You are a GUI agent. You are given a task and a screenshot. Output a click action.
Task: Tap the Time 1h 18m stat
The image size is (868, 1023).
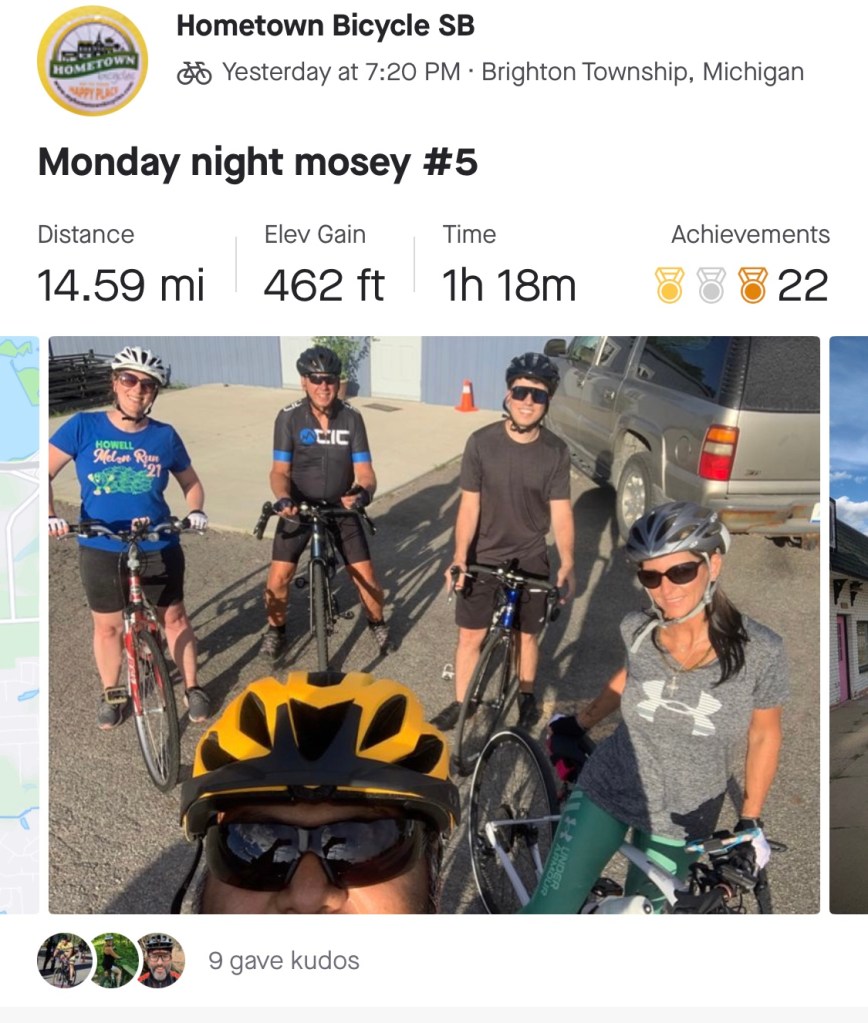click(509, 285)
